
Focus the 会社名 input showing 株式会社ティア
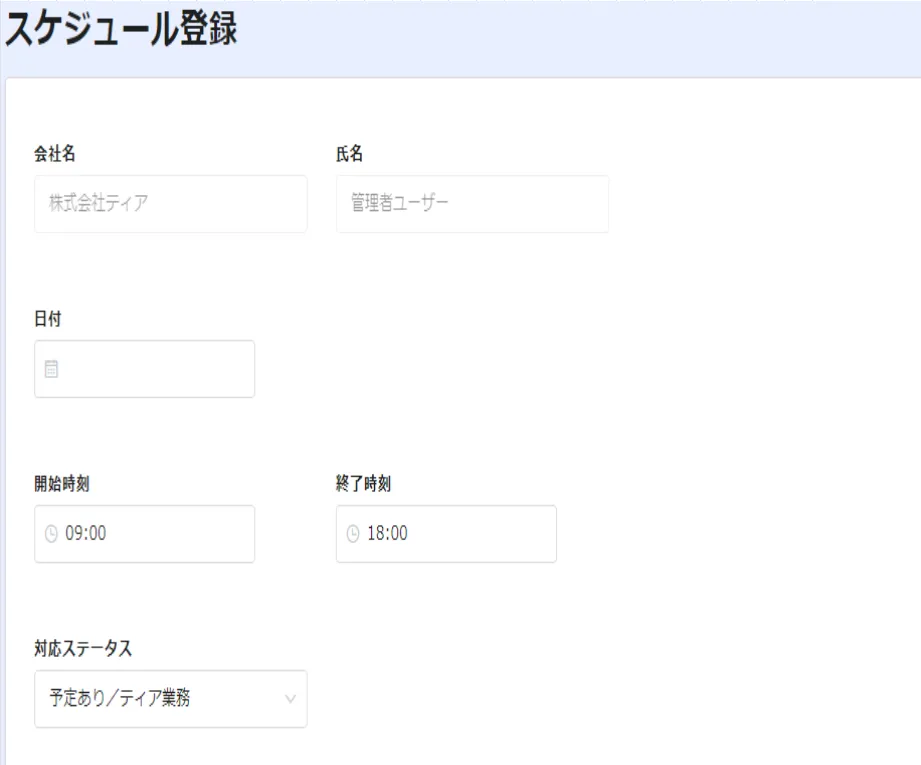click(x=170, y=204)
